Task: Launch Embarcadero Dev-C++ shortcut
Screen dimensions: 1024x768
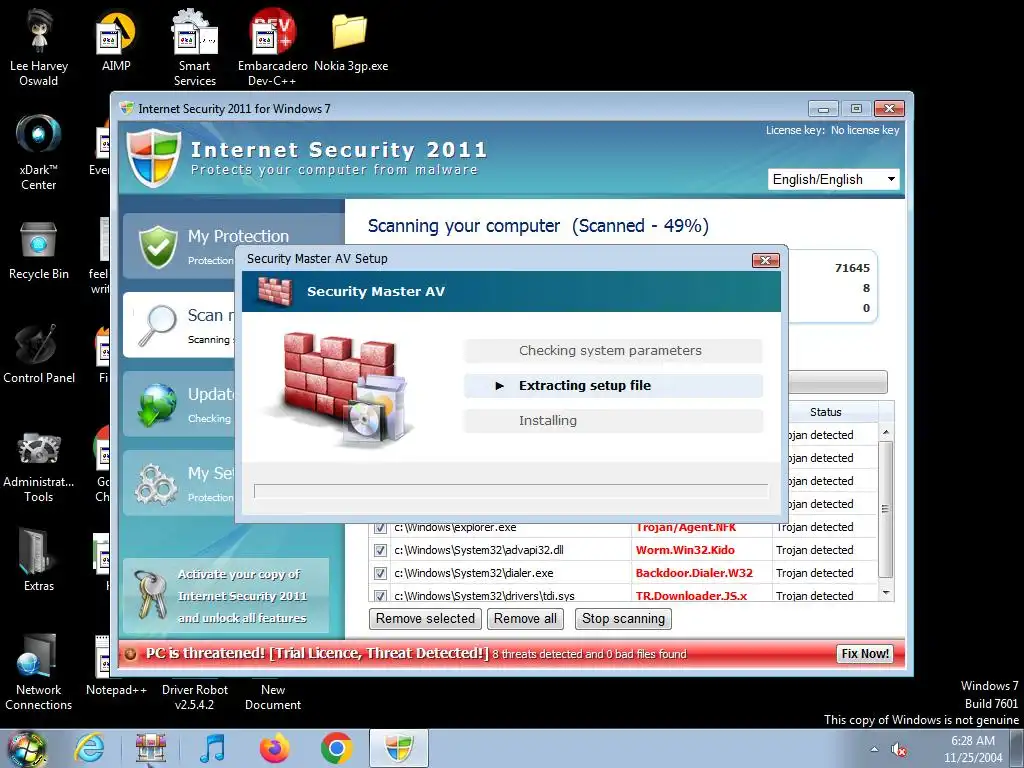Action: click(x=272, y=47)
